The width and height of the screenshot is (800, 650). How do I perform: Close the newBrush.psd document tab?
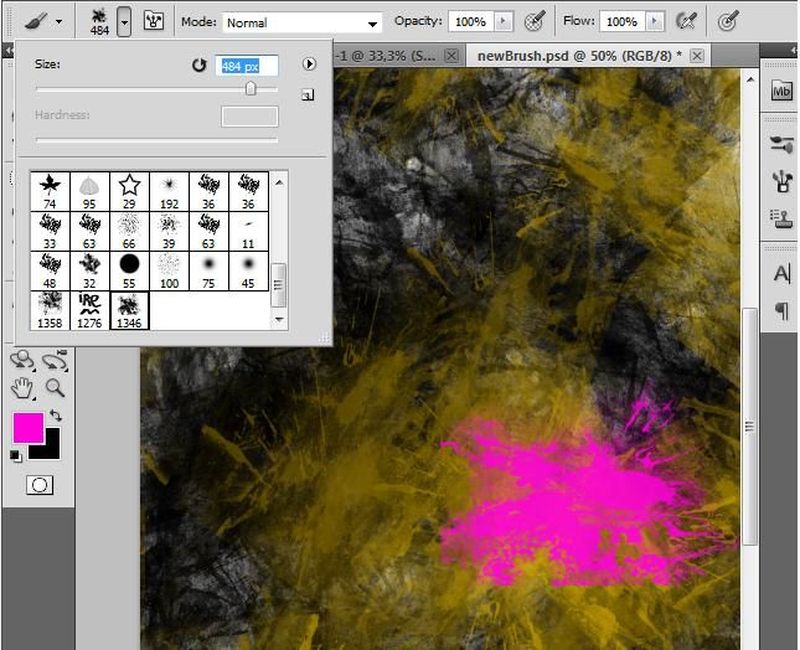click(x=697, y=56)
